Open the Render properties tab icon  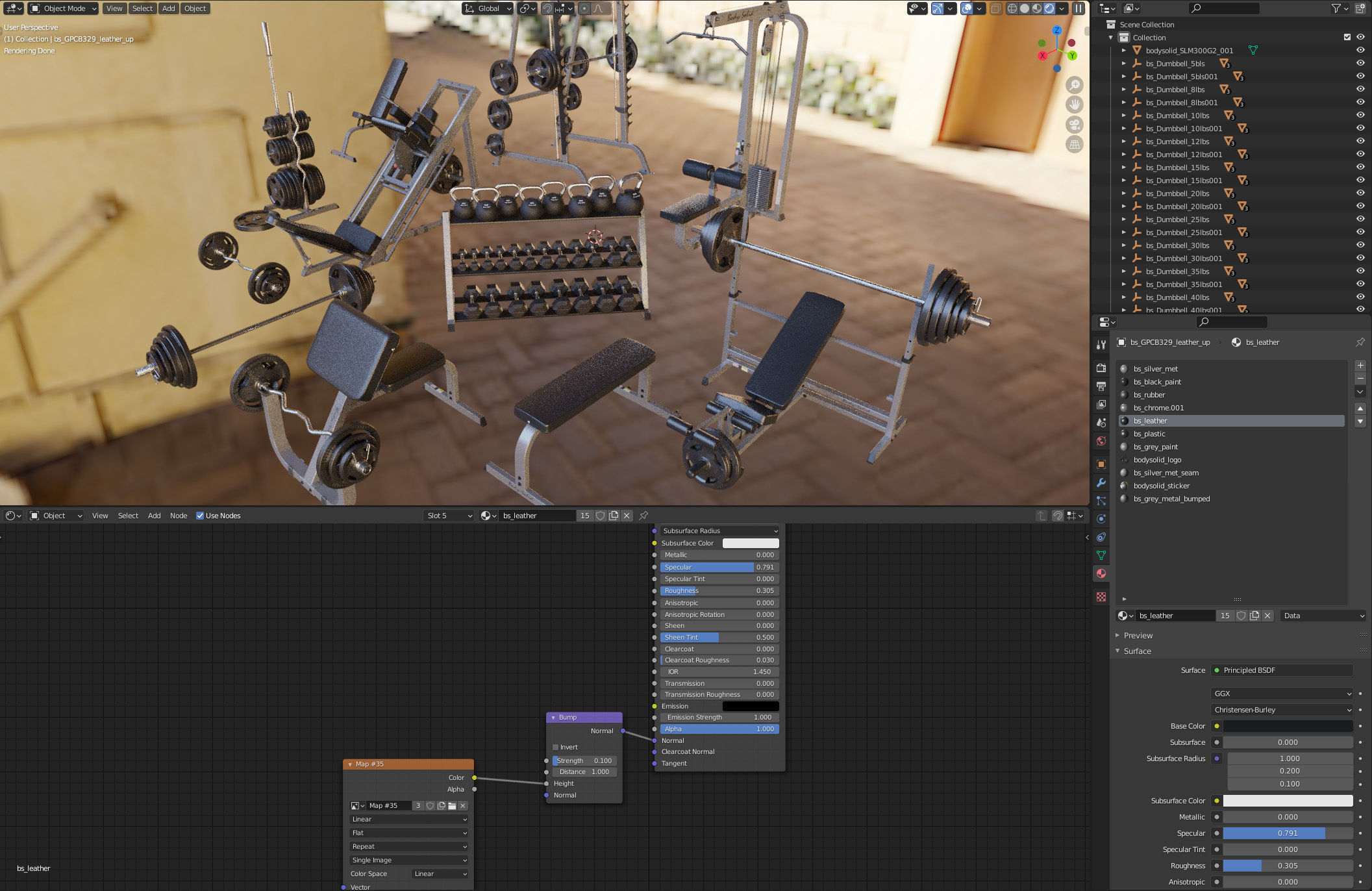click(x=1101, y=368)
